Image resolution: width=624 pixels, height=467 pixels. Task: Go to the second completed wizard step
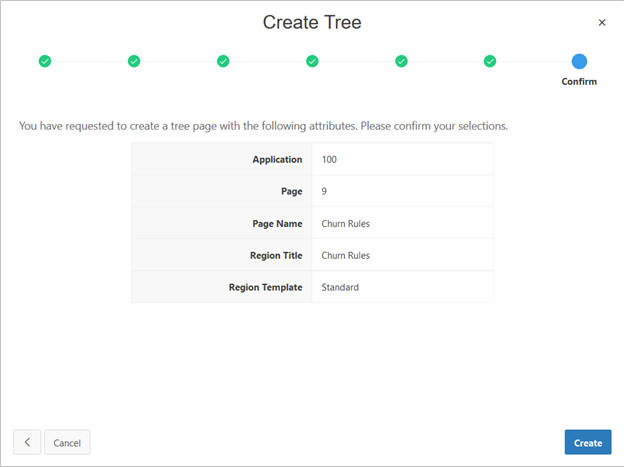[134, 61]
